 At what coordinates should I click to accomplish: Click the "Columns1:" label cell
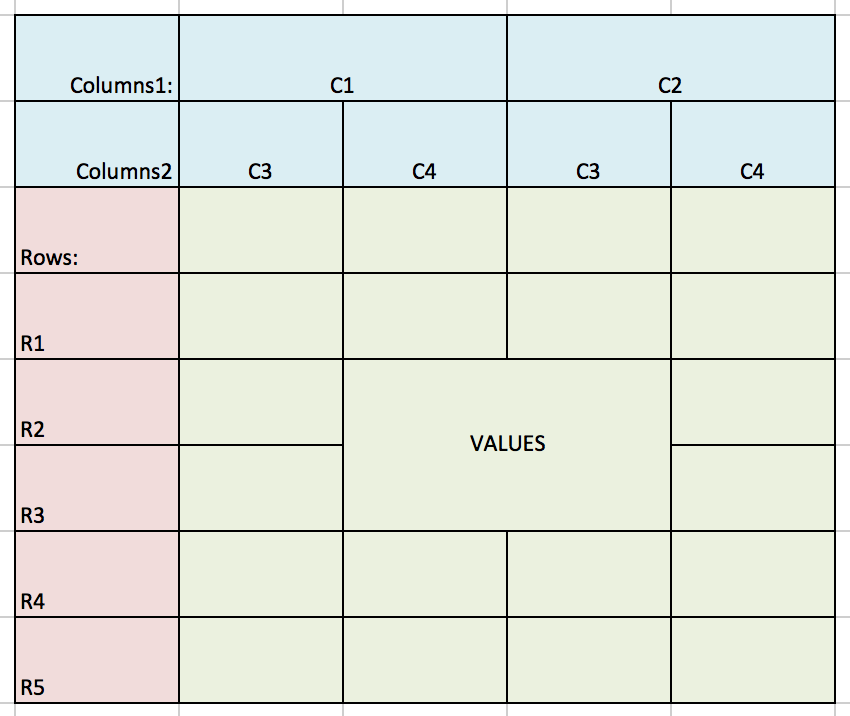point(97,58)
